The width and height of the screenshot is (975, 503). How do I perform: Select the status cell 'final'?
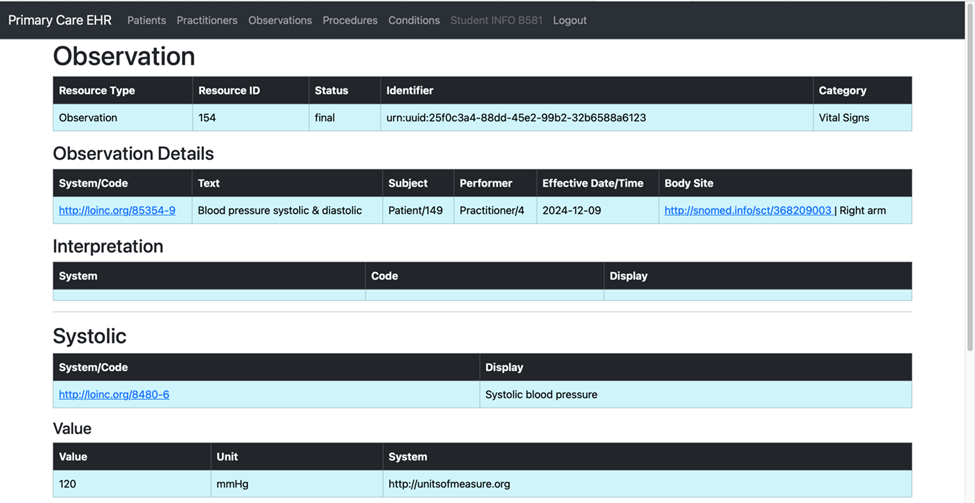[344, 118]
